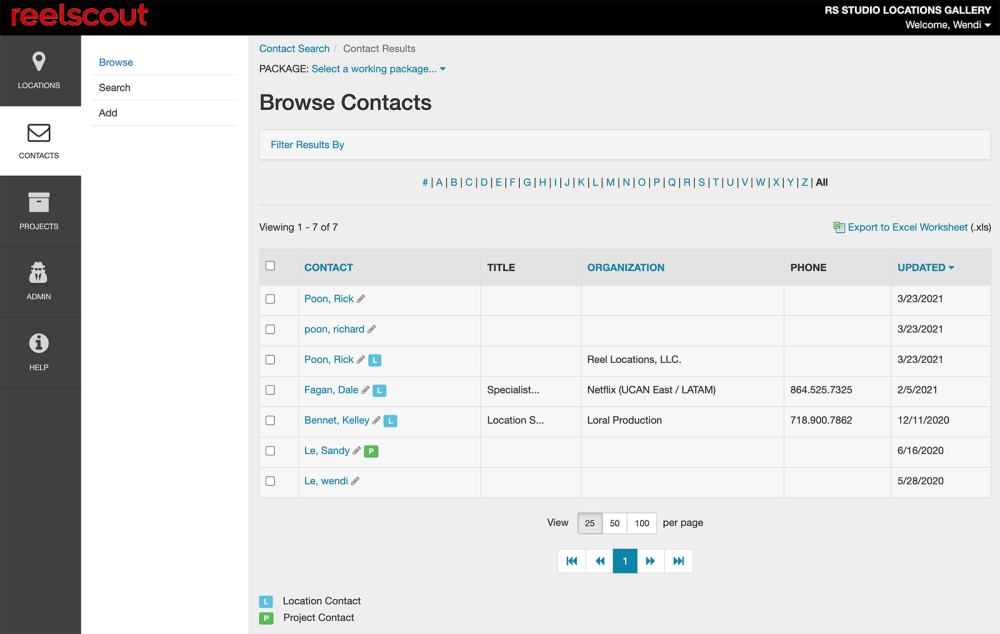Check the box for Bennet, Kelley
This screenshot has width=1000, height=634.
click(x=270, y=420)
